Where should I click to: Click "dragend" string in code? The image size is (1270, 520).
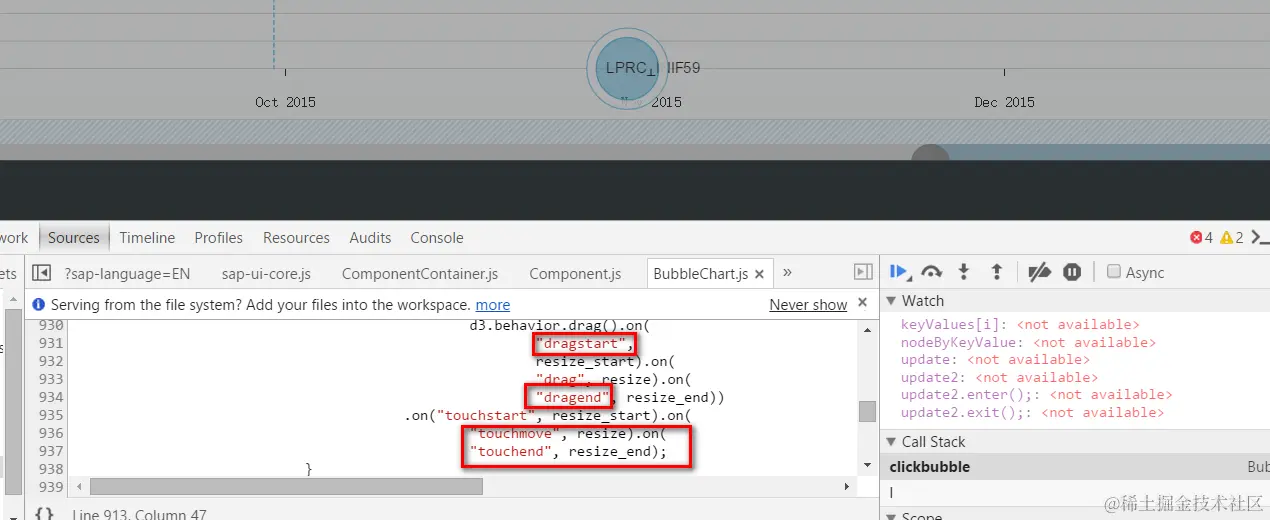pyautogui.click(x=572, y=397)
